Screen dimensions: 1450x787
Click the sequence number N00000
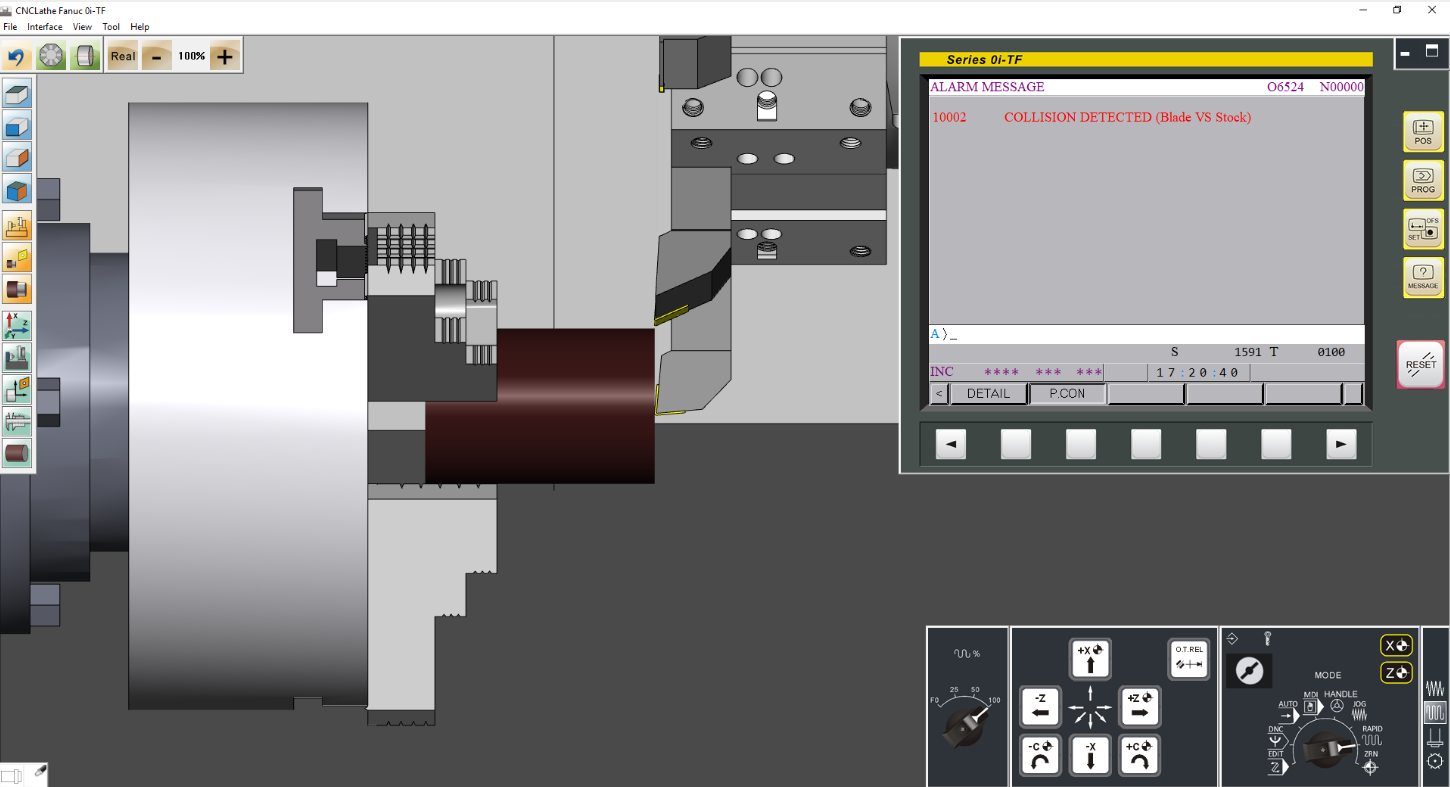(x=1341, y=87)
